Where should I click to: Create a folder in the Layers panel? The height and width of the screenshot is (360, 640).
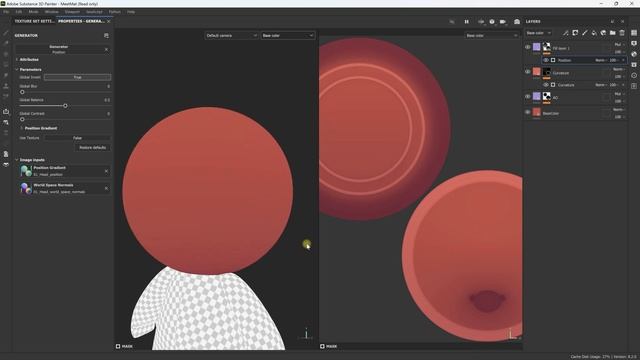(613, 33)
